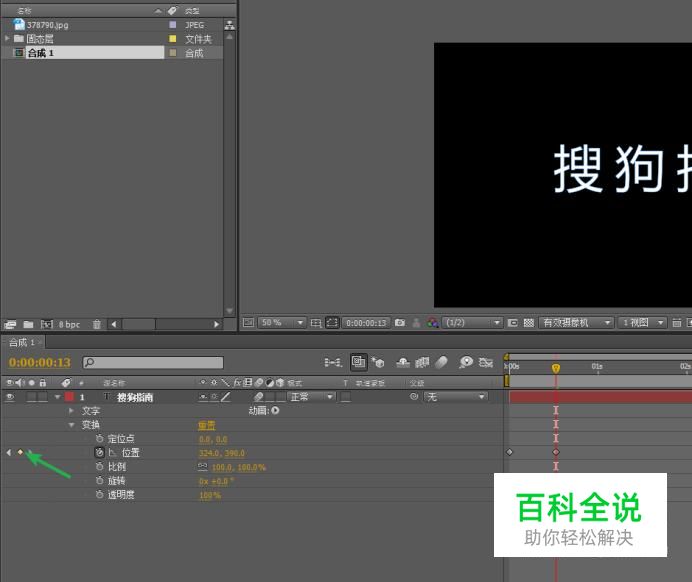Open the grid and guide options icon
The width and height of the screenshot is (692, 582).
(316, 323)
